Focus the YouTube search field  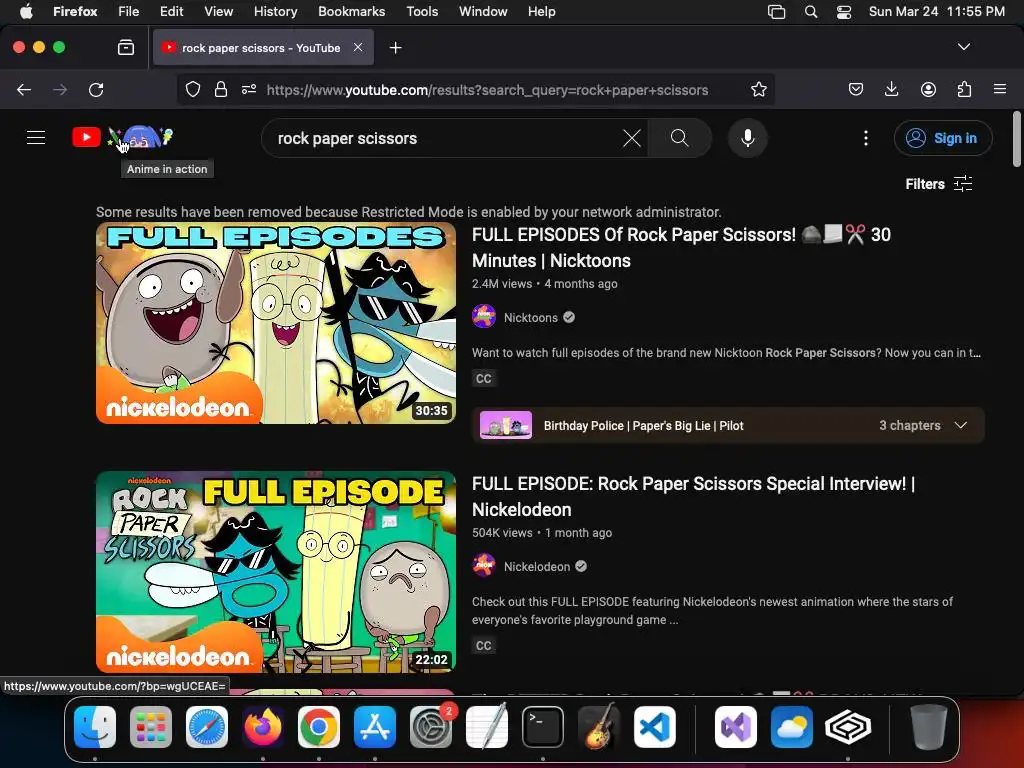tap(447, 138)
